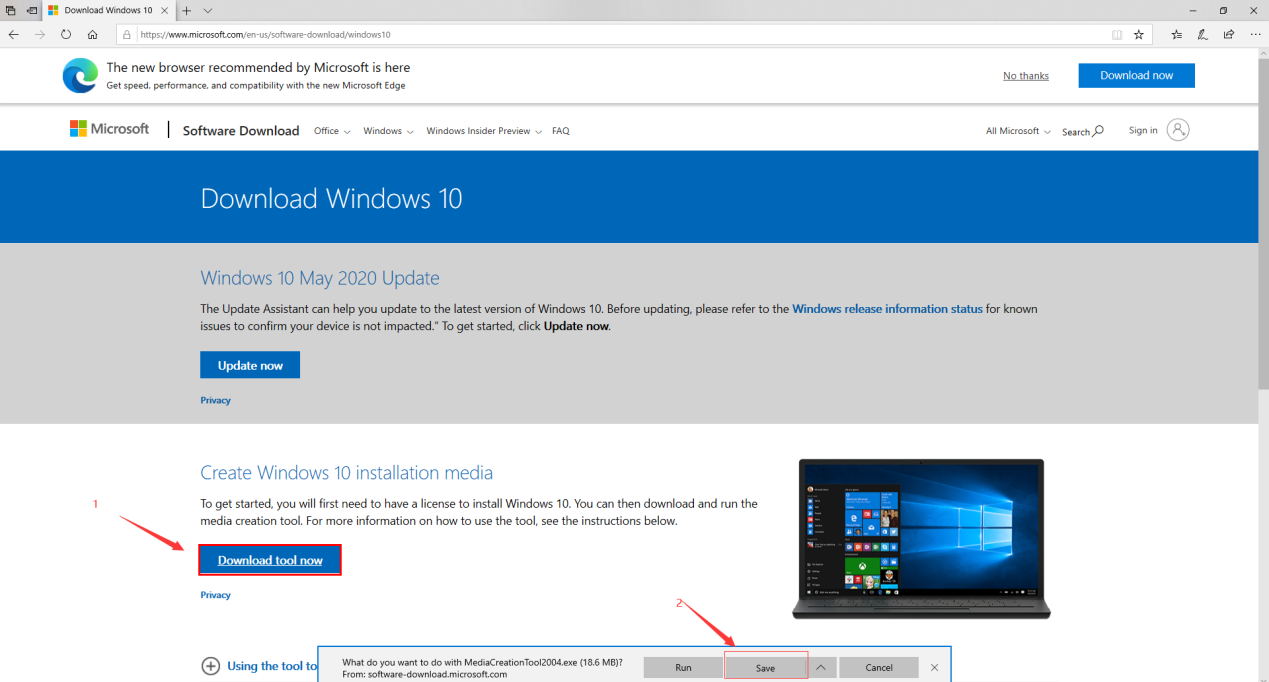
Task: Open the Software Download heading link
Action: (241, 131)
